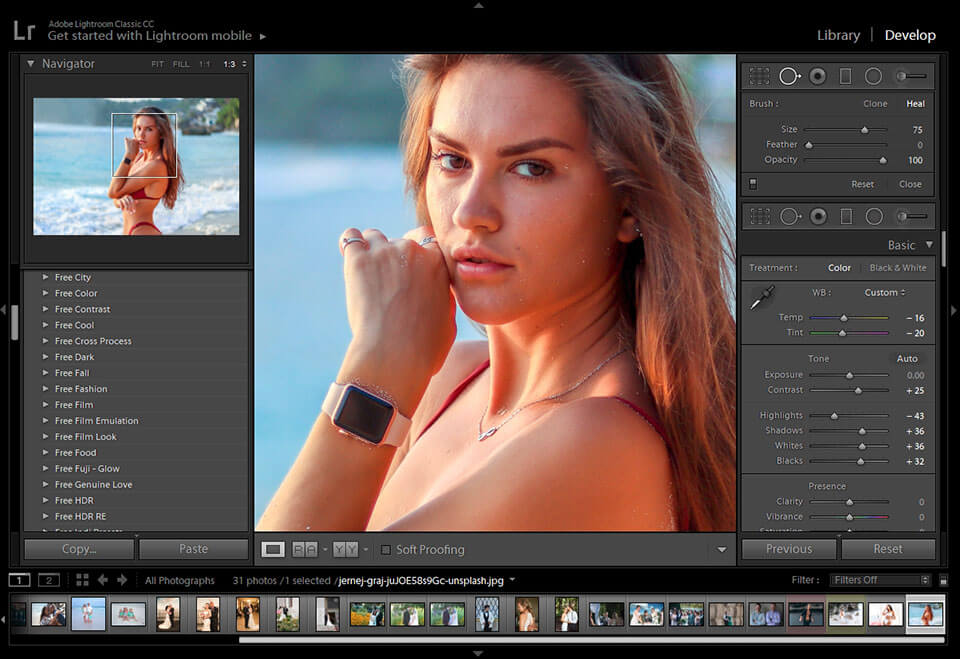This screenshot has width=960, height=659.
Task: Expand the Free Film Look preset folder
Action: pyautogui.click(x=46, y=437)
